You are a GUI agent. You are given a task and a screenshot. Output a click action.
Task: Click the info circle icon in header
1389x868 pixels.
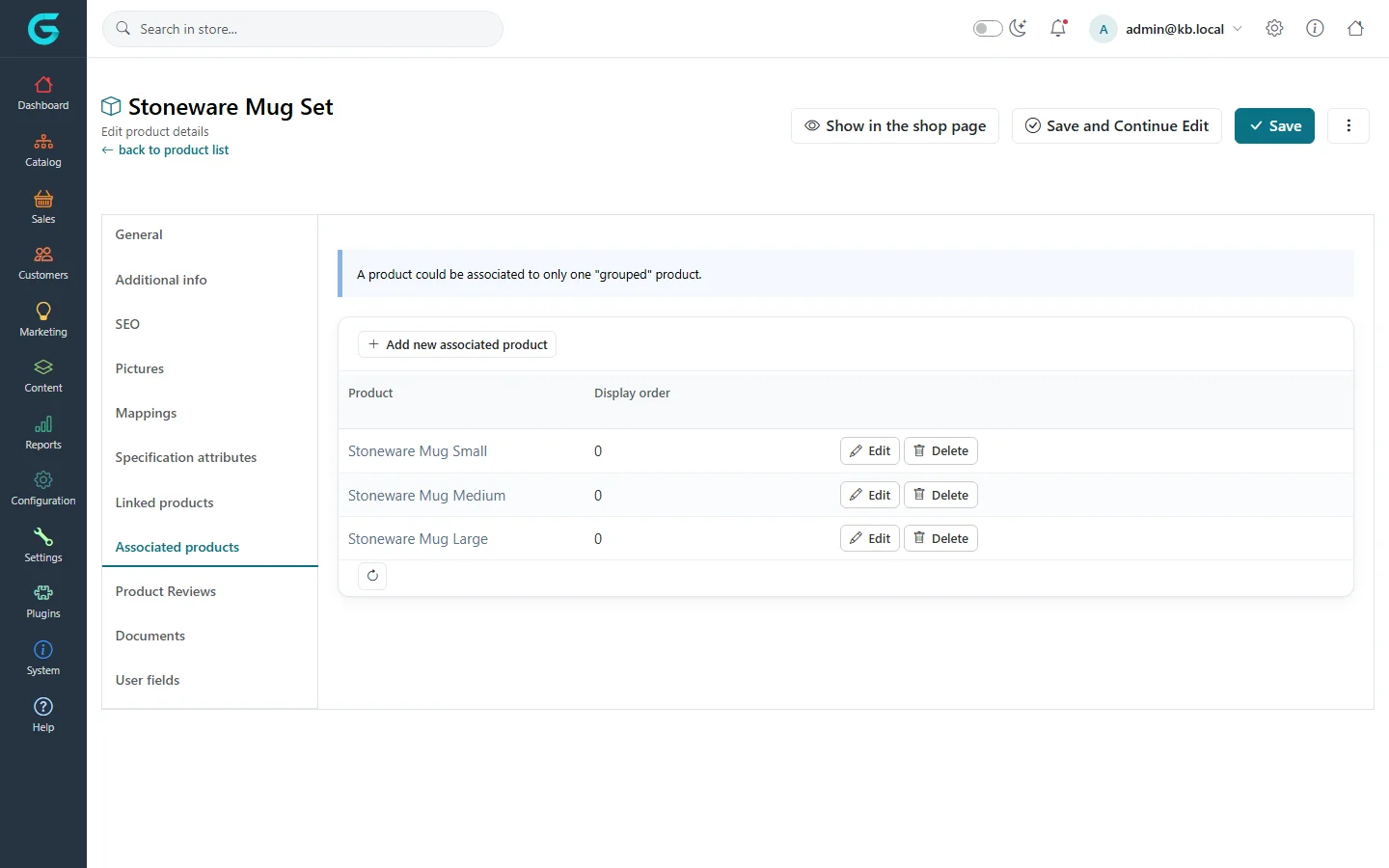[1315, 29]
